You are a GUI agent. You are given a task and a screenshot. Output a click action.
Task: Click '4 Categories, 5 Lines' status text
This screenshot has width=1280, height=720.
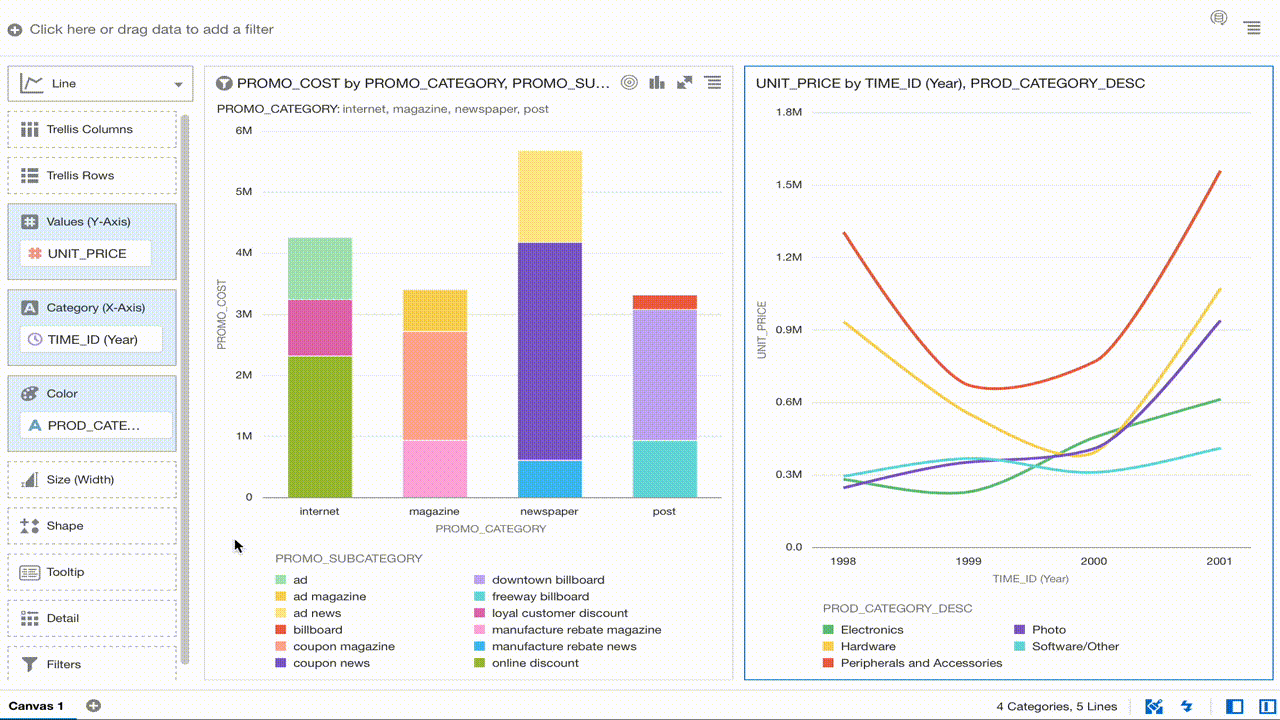click(x=1057, y=706)
